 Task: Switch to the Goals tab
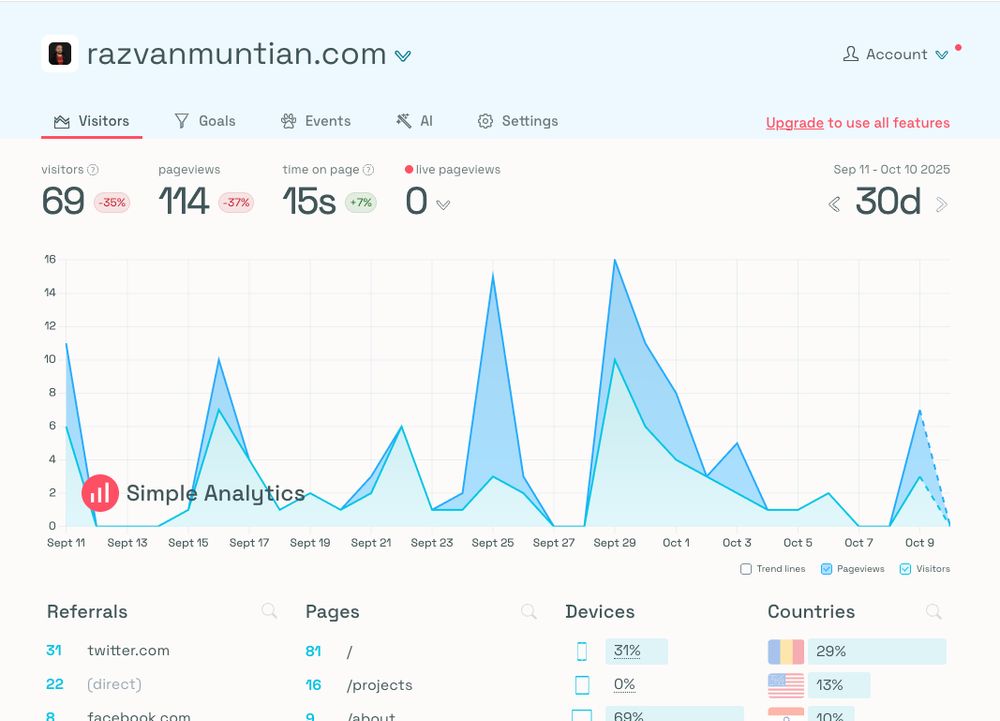coord(205,121)
